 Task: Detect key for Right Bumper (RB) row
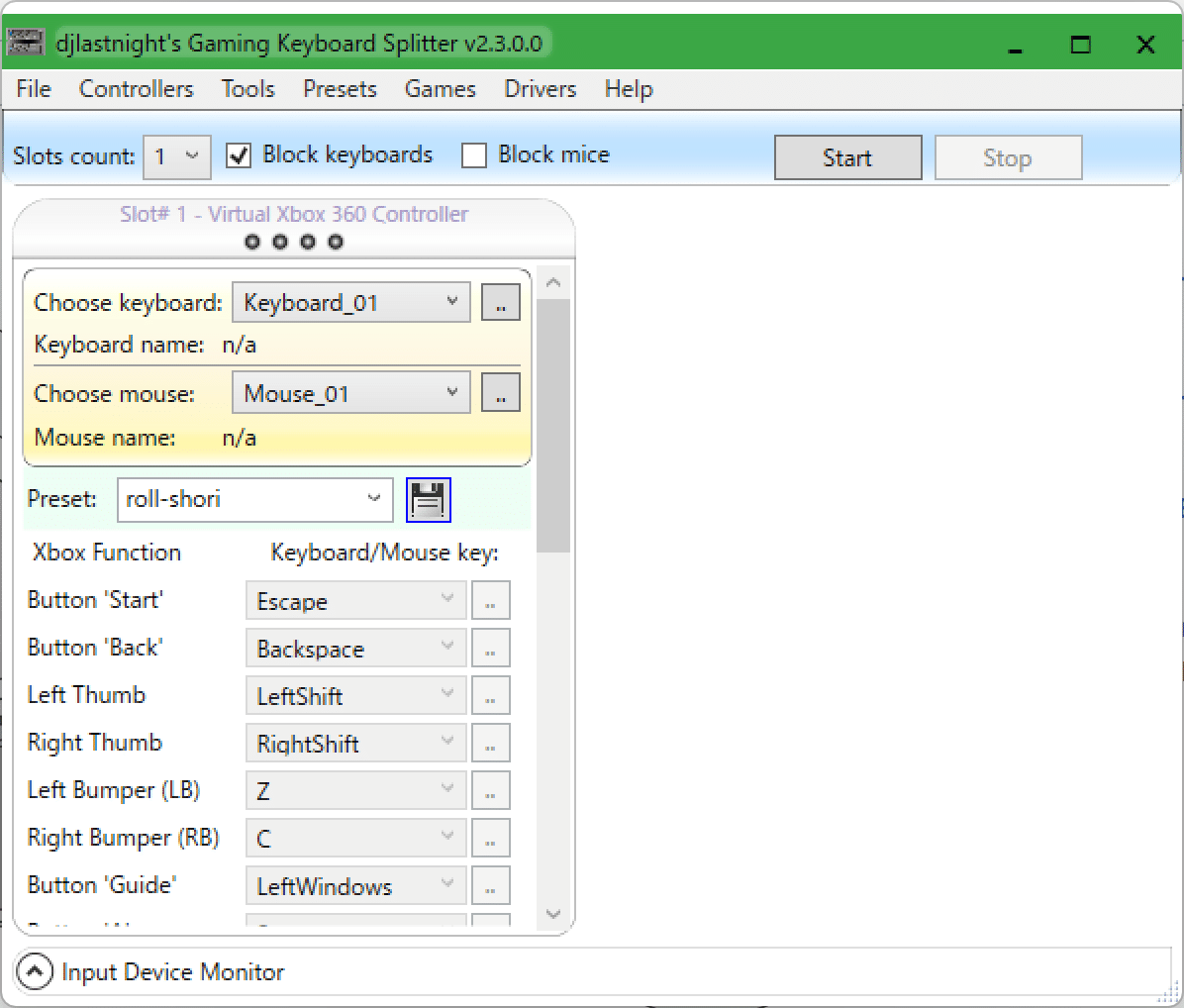point(491,839)
